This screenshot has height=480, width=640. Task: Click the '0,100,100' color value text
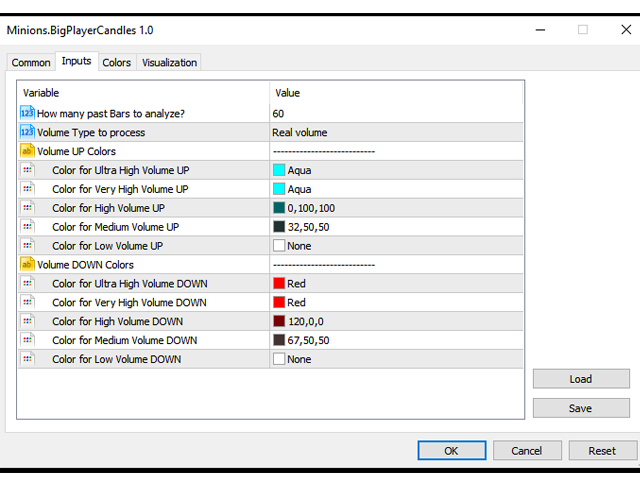[311, 208]
